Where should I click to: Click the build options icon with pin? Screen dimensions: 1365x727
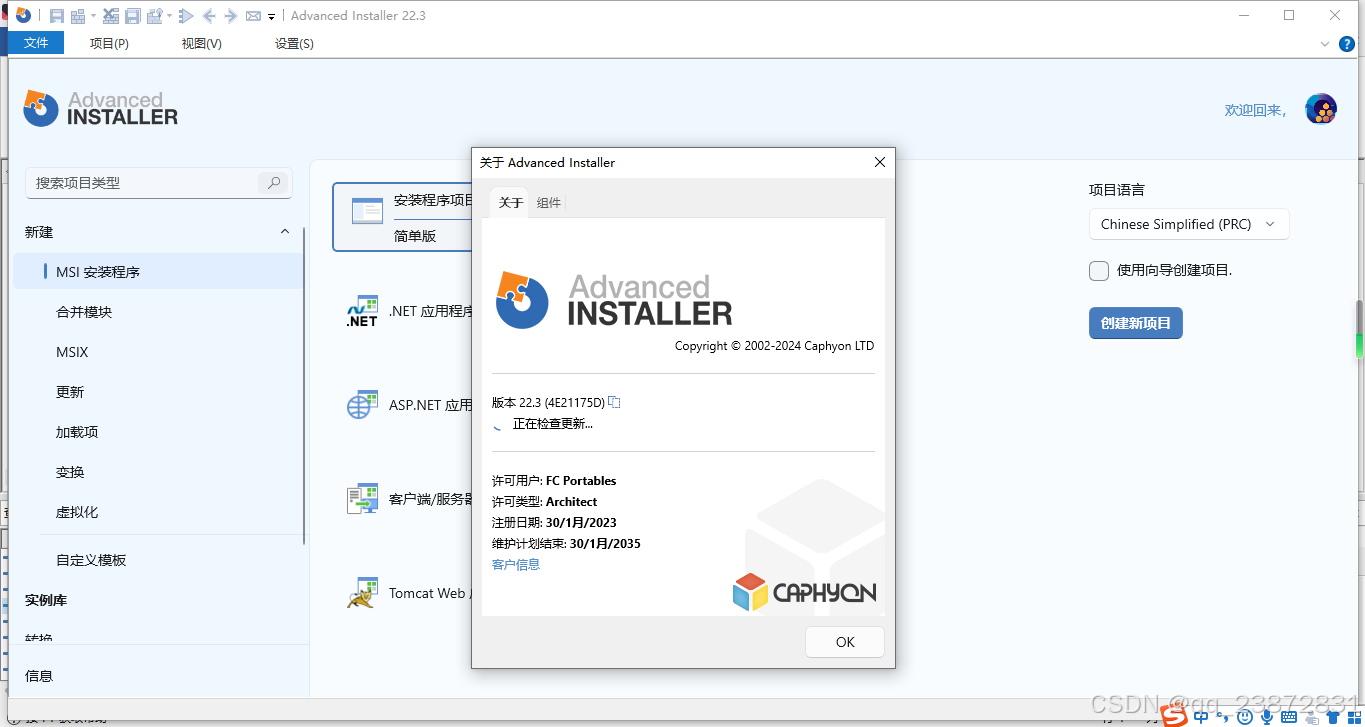coord(154,16)
